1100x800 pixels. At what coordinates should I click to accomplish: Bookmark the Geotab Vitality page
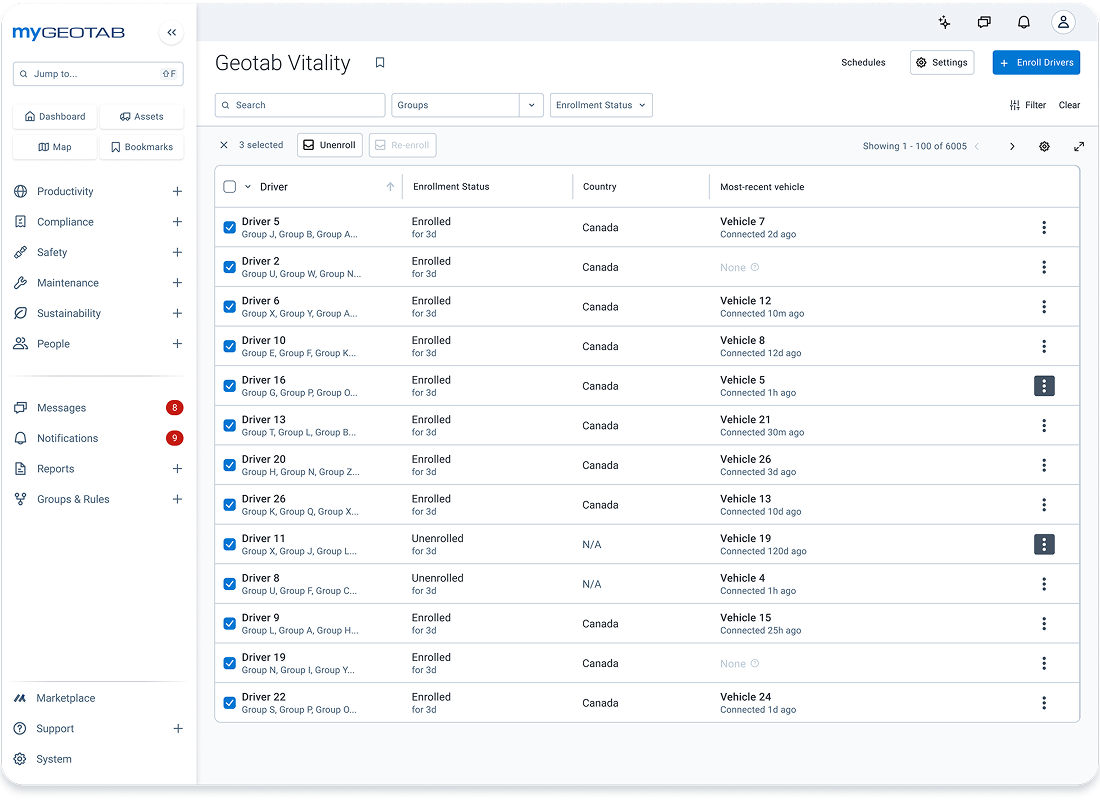380,63
